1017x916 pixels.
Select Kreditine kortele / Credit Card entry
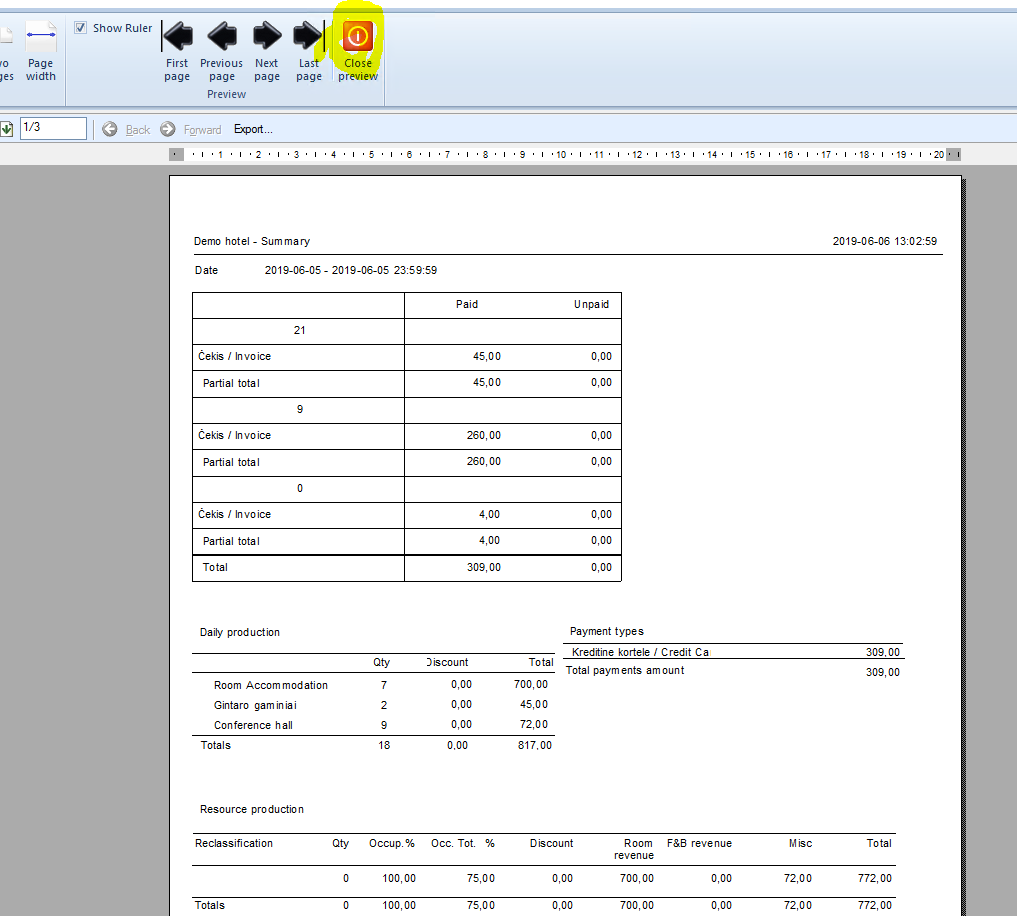641,652
